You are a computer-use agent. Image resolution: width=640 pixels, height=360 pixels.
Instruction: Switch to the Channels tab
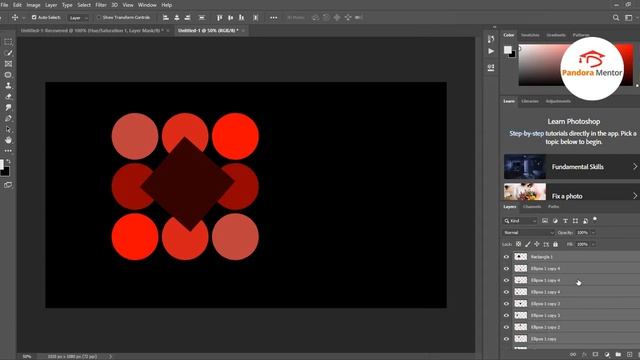tap(532, 207)
